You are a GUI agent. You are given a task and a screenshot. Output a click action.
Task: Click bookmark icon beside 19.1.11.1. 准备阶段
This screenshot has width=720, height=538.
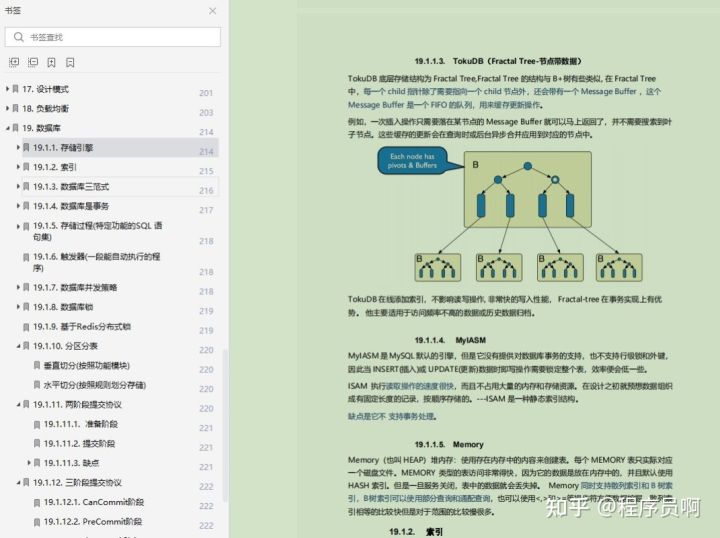[37, 424]
